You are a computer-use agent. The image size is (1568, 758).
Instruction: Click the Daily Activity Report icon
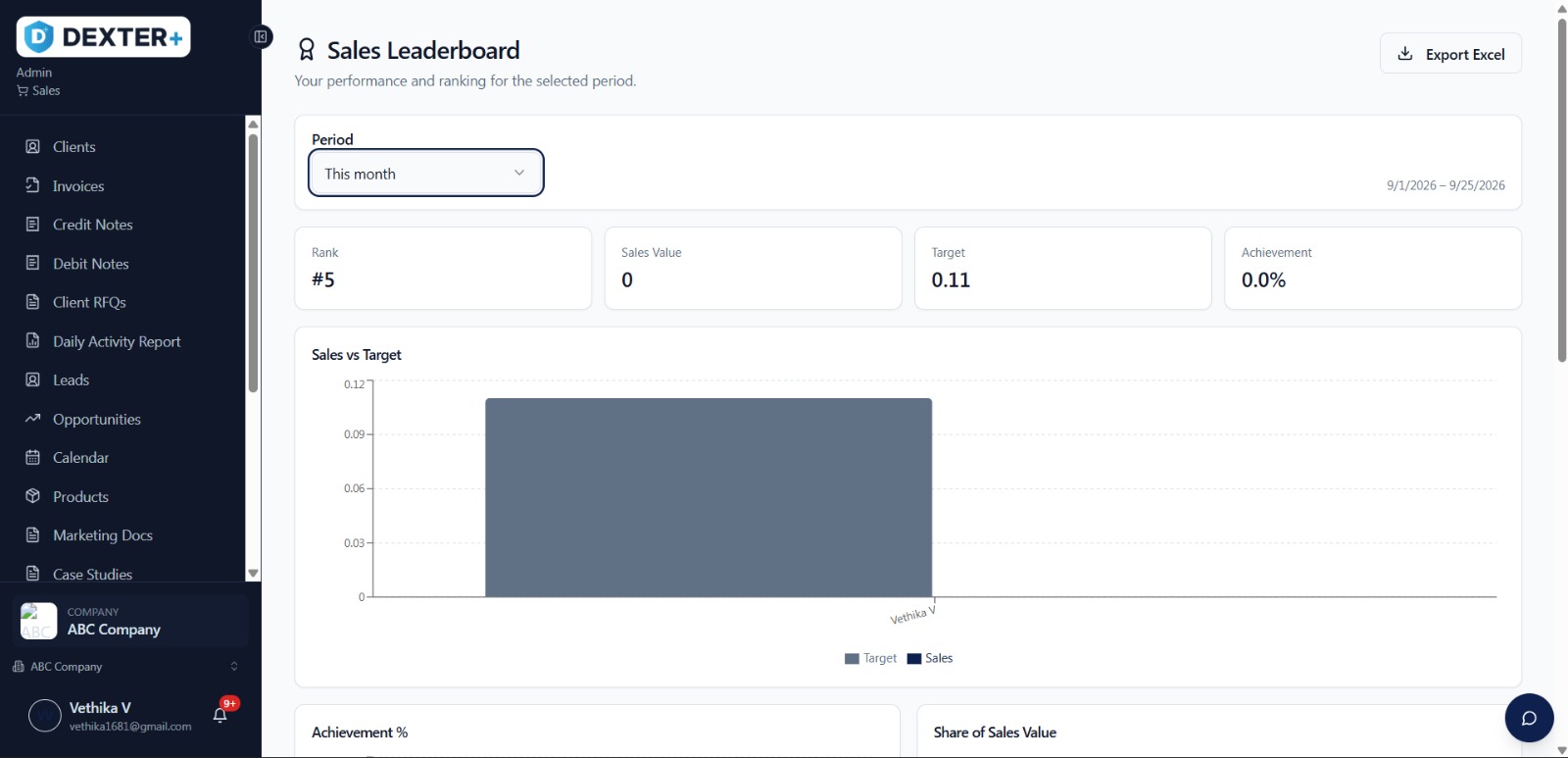[x=32, y=341]
